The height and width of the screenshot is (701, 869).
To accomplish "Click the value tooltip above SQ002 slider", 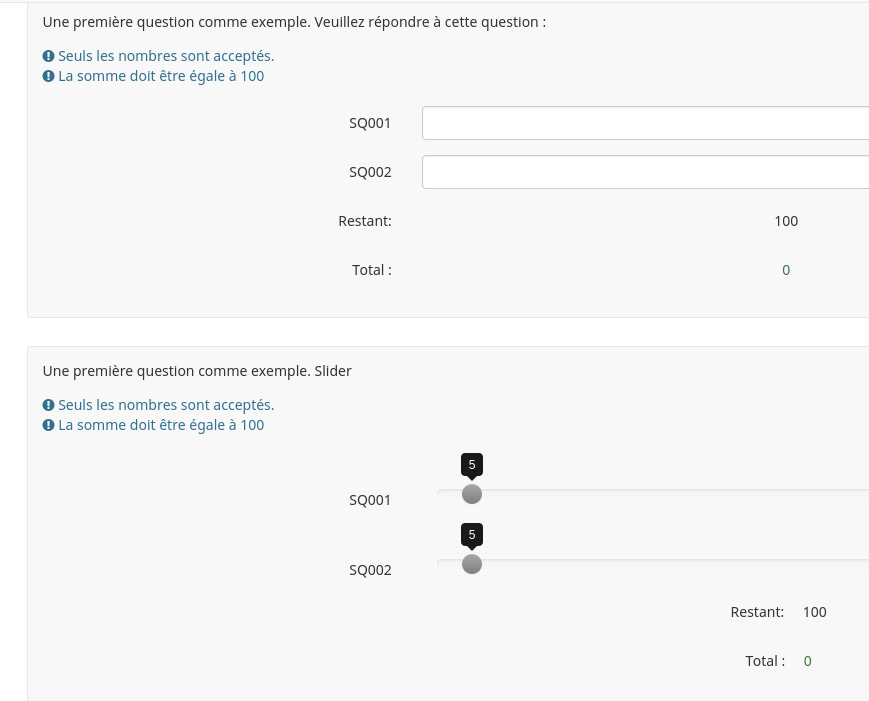I will [472, 534].
